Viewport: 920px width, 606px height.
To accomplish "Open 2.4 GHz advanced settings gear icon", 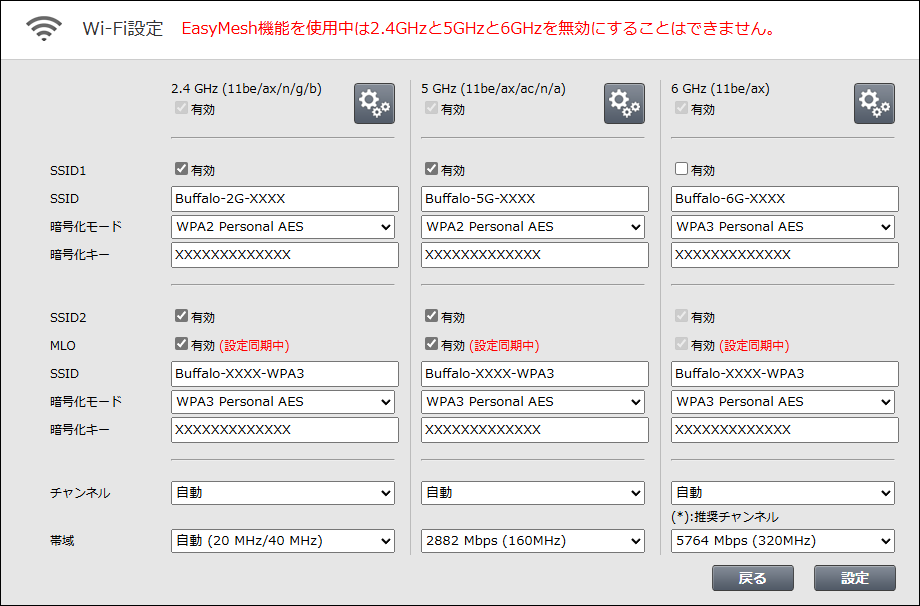I will (x=374, y=103).
